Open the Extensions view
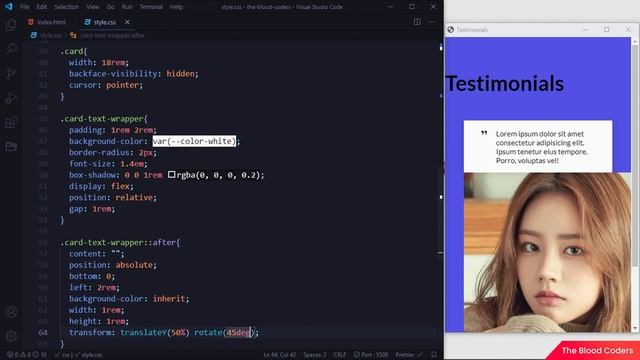 point(11,122)
